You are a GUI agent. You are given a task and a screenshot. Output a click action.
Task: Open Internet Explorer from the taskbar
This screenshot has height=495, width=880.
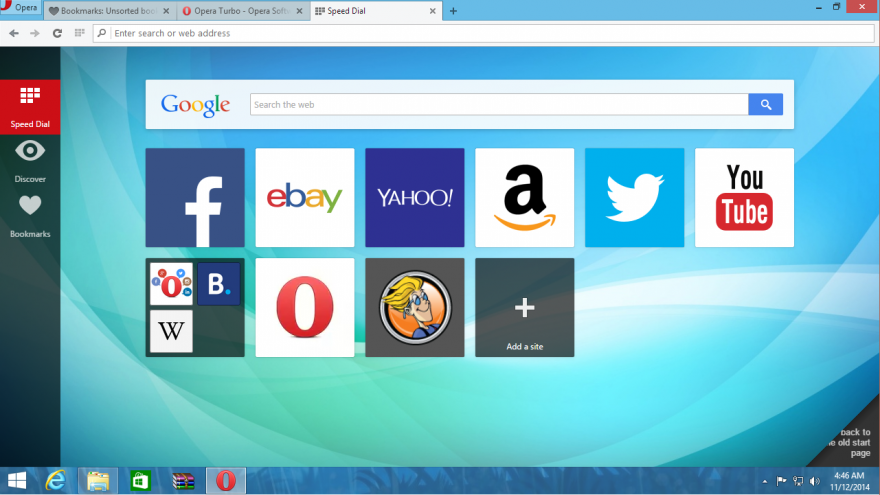pyautogui.click(x=56, y=481)
